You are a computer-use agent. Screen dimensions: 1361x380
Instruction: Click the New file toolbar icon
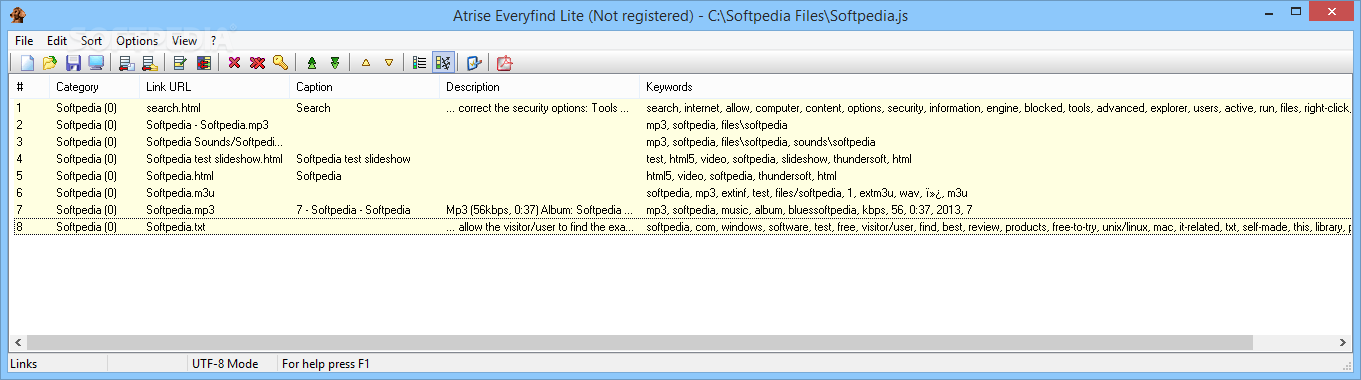(x=27, y=63)
